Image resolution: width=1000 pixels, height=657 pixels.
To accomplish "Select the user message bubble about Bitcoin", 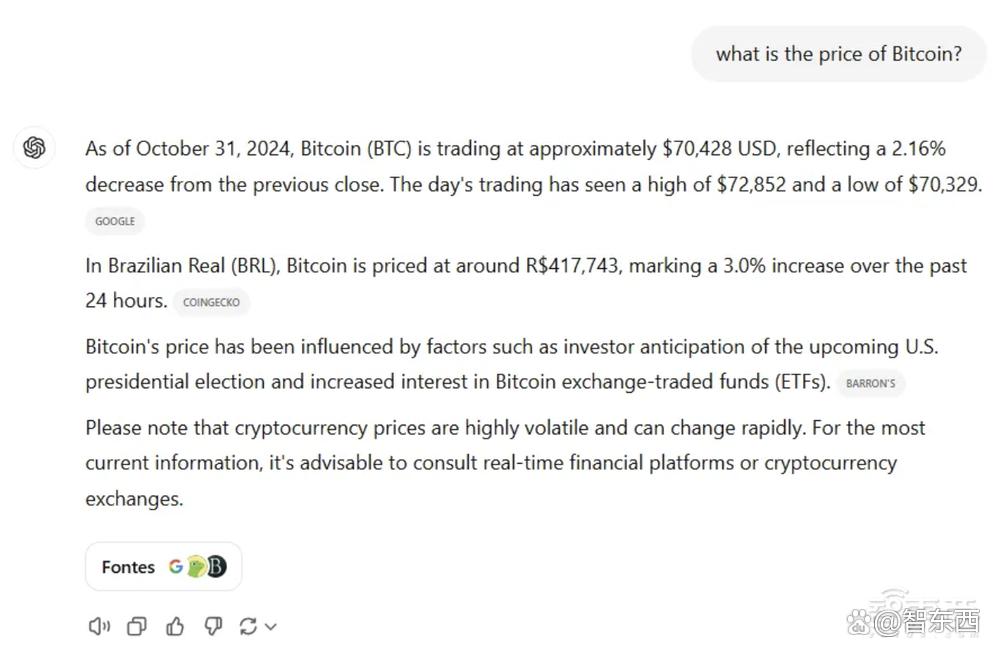I will [839, 54].
